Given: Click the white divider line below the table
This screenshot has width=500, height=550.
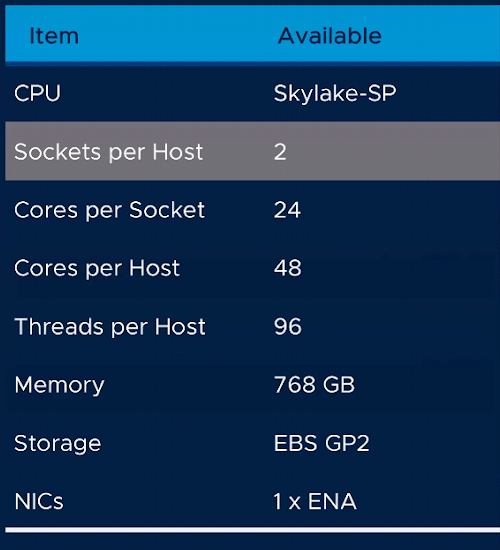Looking at the screenshot, I should coord(253,530).
